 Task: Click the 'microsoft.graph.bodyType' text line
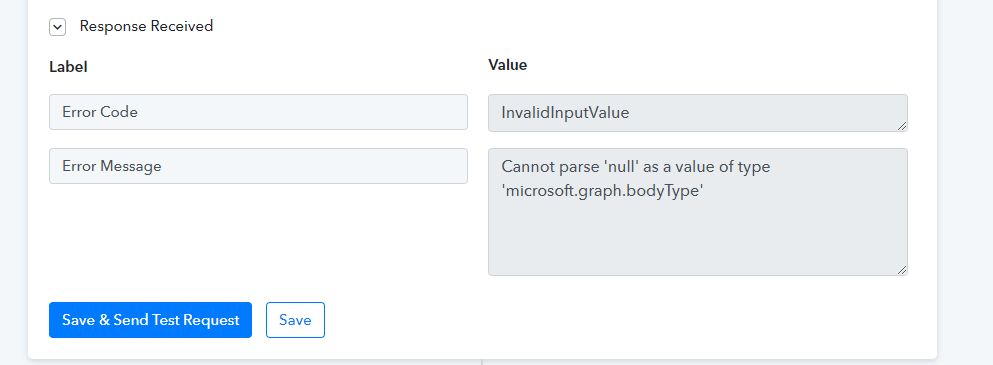(x=603, y=191)
